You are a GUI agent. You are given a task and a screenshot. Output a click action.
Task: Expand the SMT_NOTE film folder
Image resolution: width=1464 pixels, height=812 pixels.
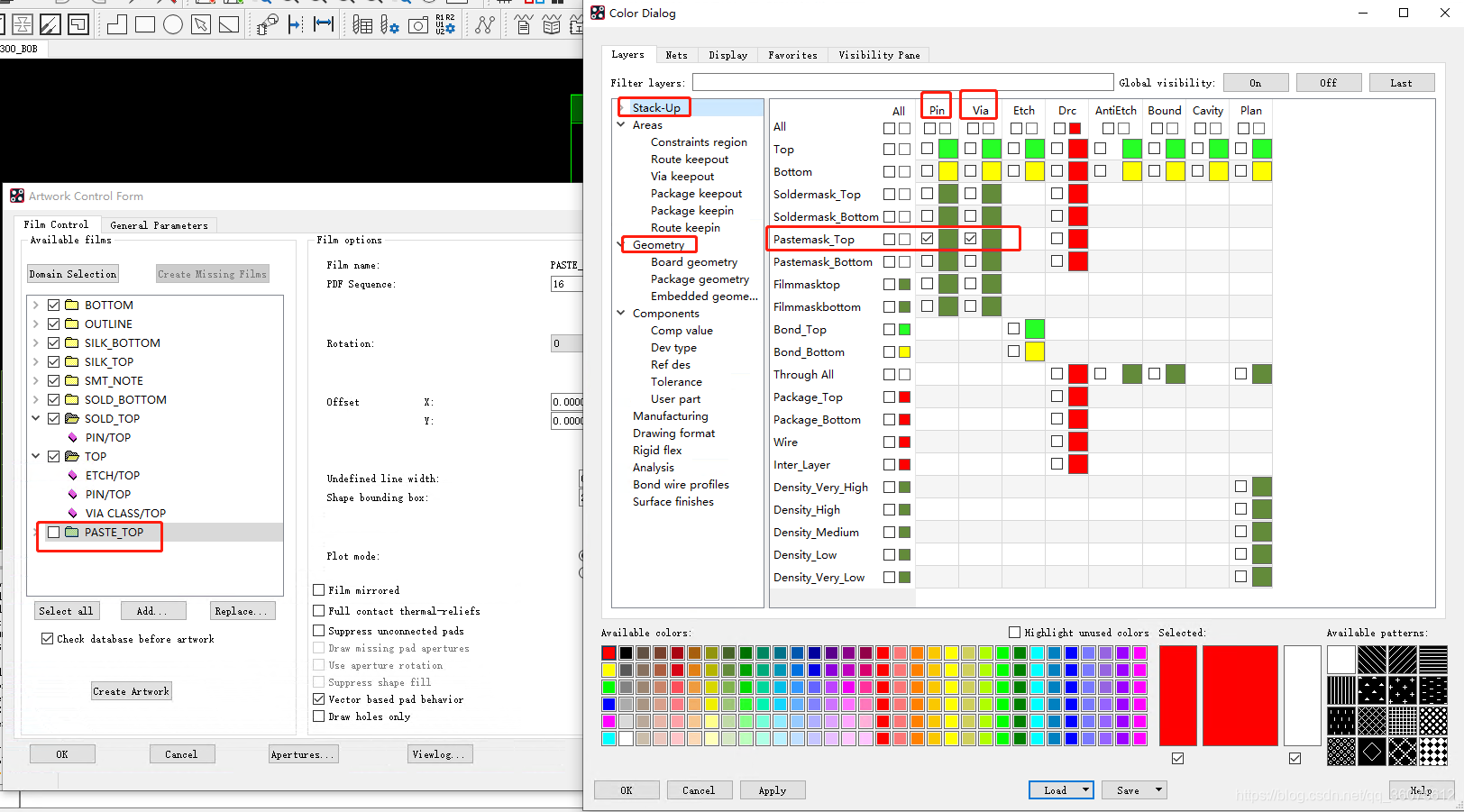point(36,381)
